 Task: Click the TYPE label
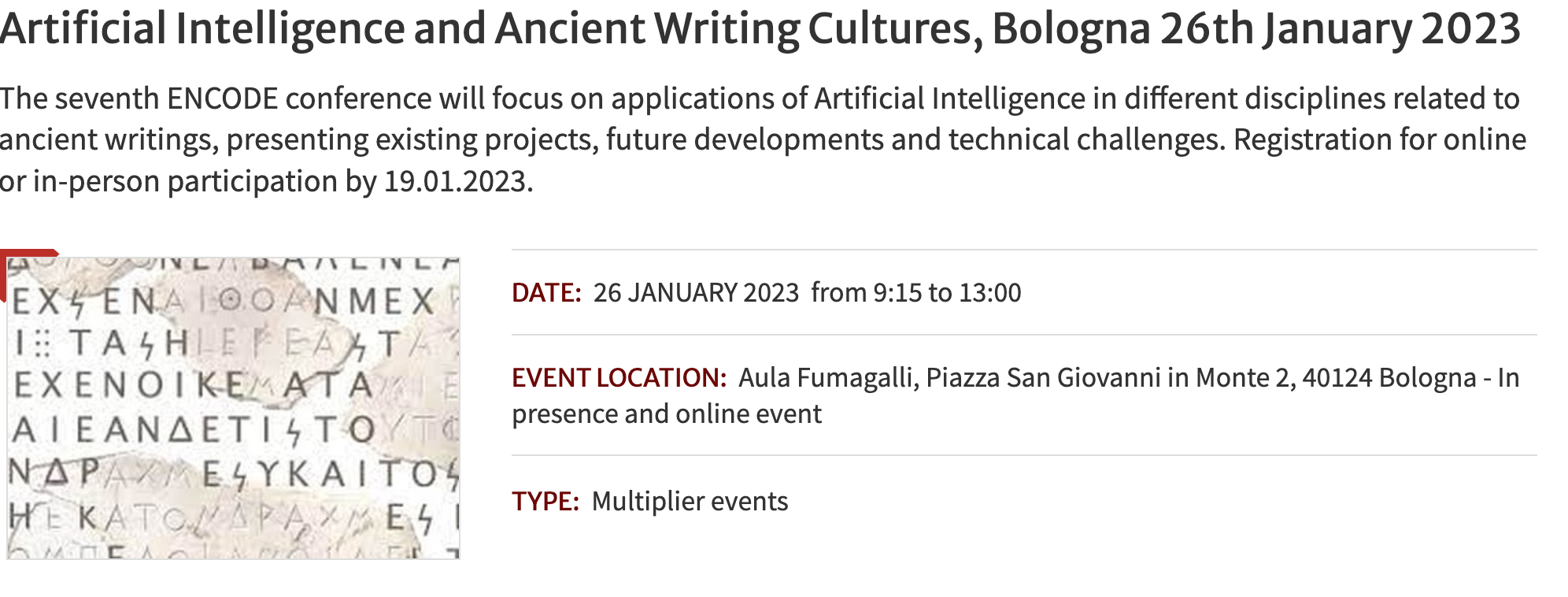[x=545, y=501]
